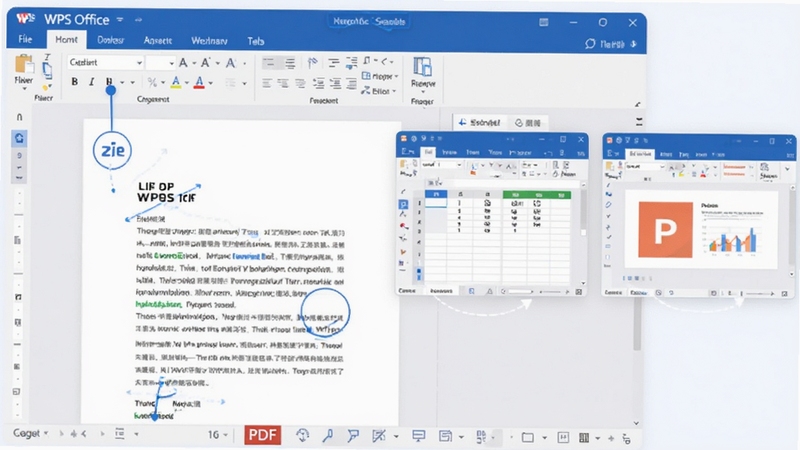Click the Soordtel panel tab above the side pane
The width and height of the screenshot is (800, 450).
tap(479, 122)
